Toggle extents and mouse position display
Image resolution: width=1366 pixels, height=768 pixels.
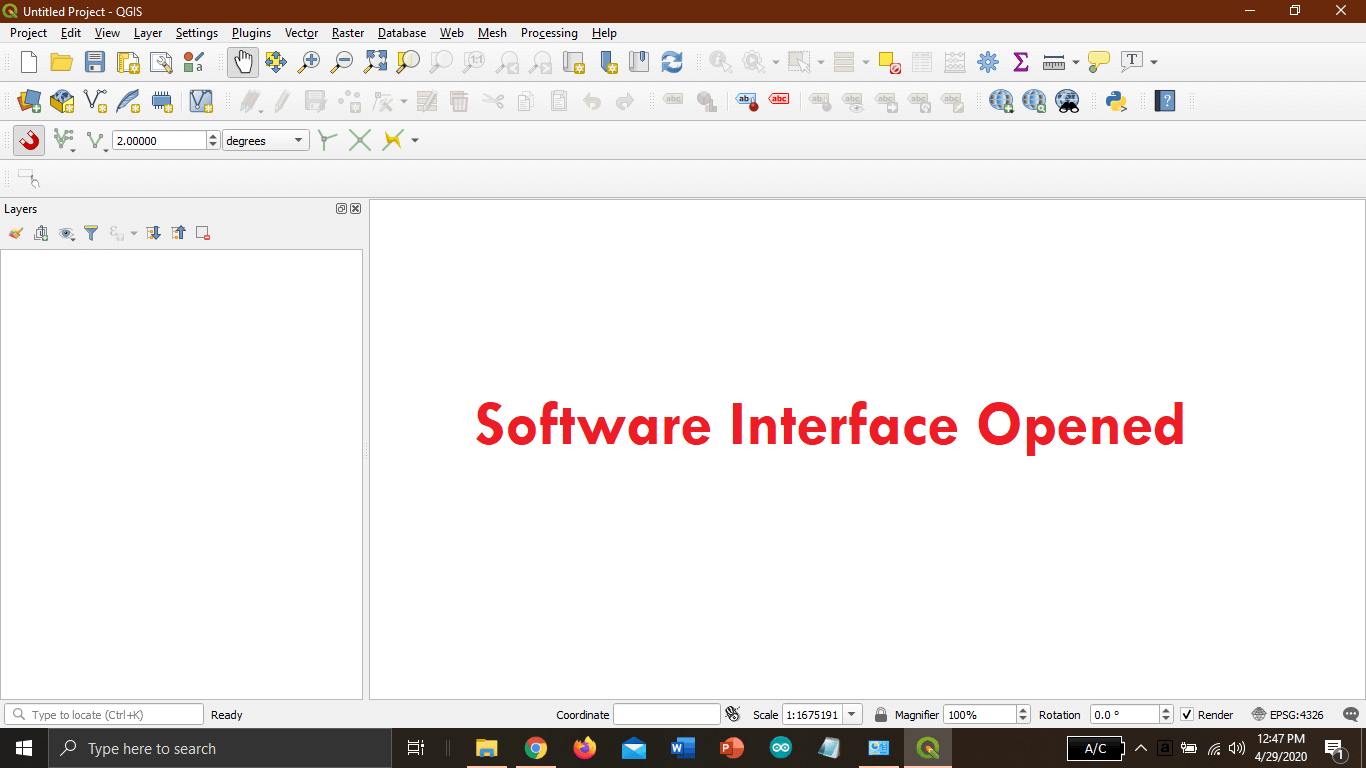coord(733,714)
